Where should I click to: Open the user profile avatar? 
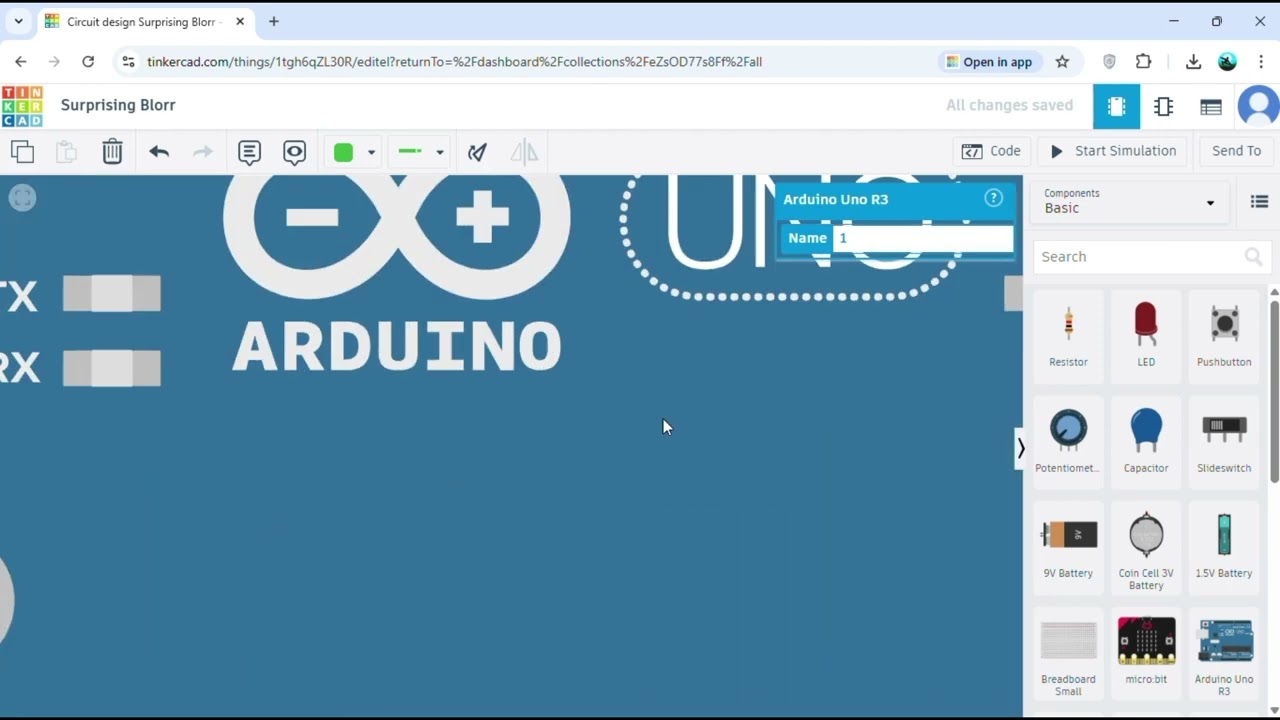point(1259,106)
